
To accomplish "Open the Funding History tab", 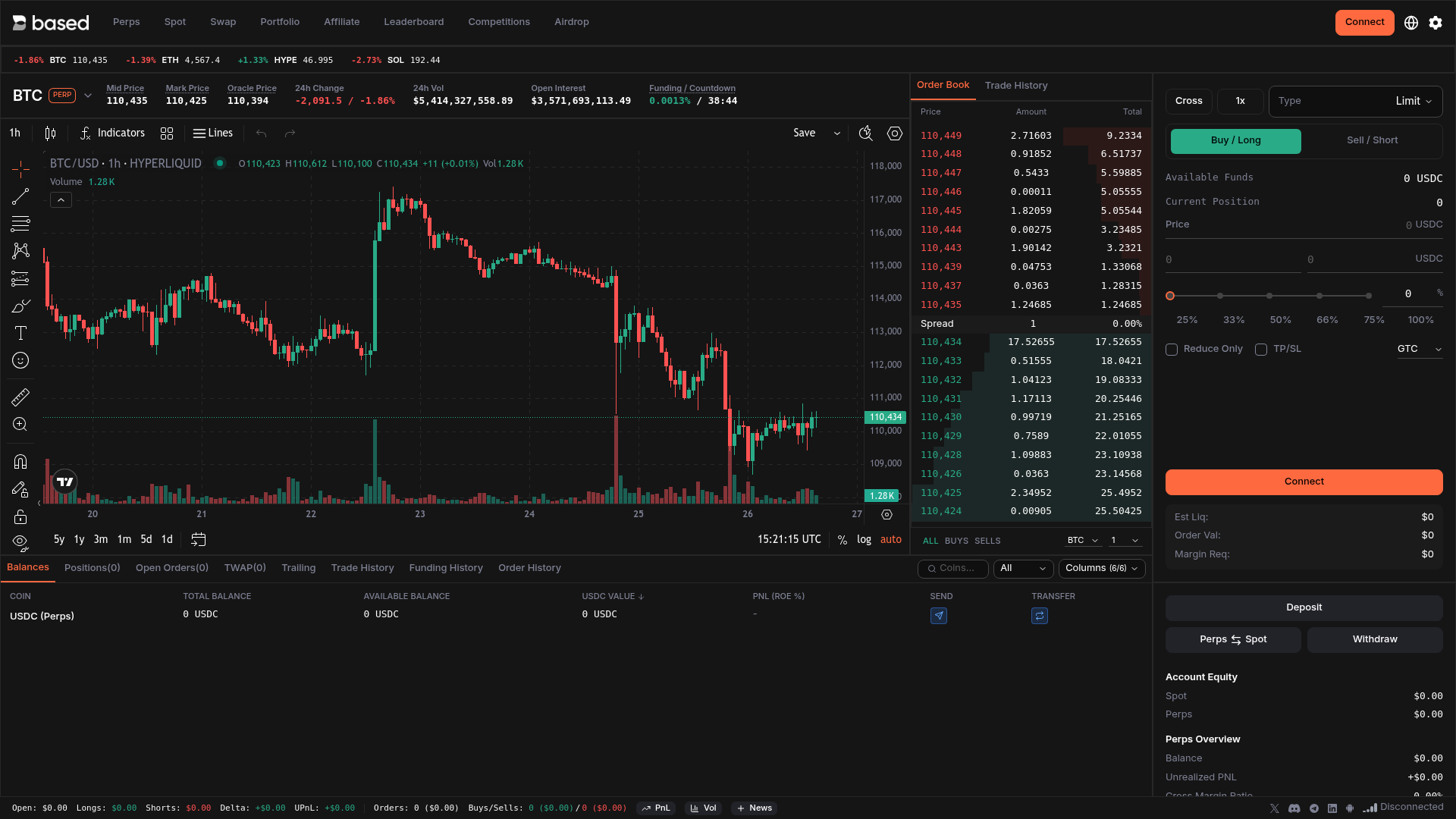I will click(446, 568).
